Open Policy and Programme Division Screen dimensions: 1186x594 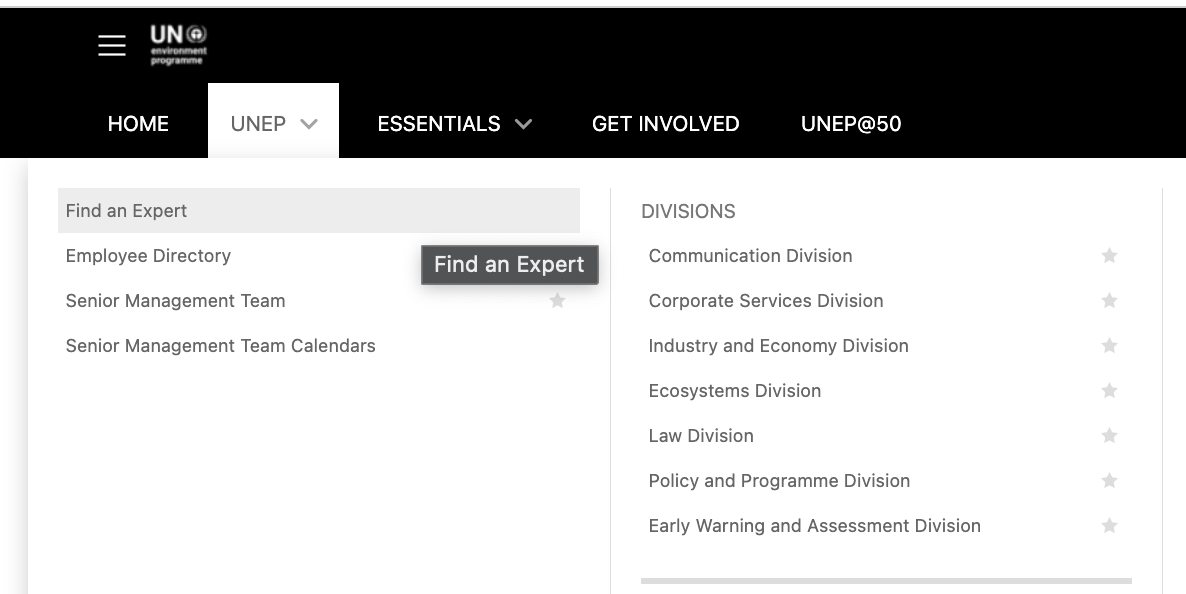[779, 480]
